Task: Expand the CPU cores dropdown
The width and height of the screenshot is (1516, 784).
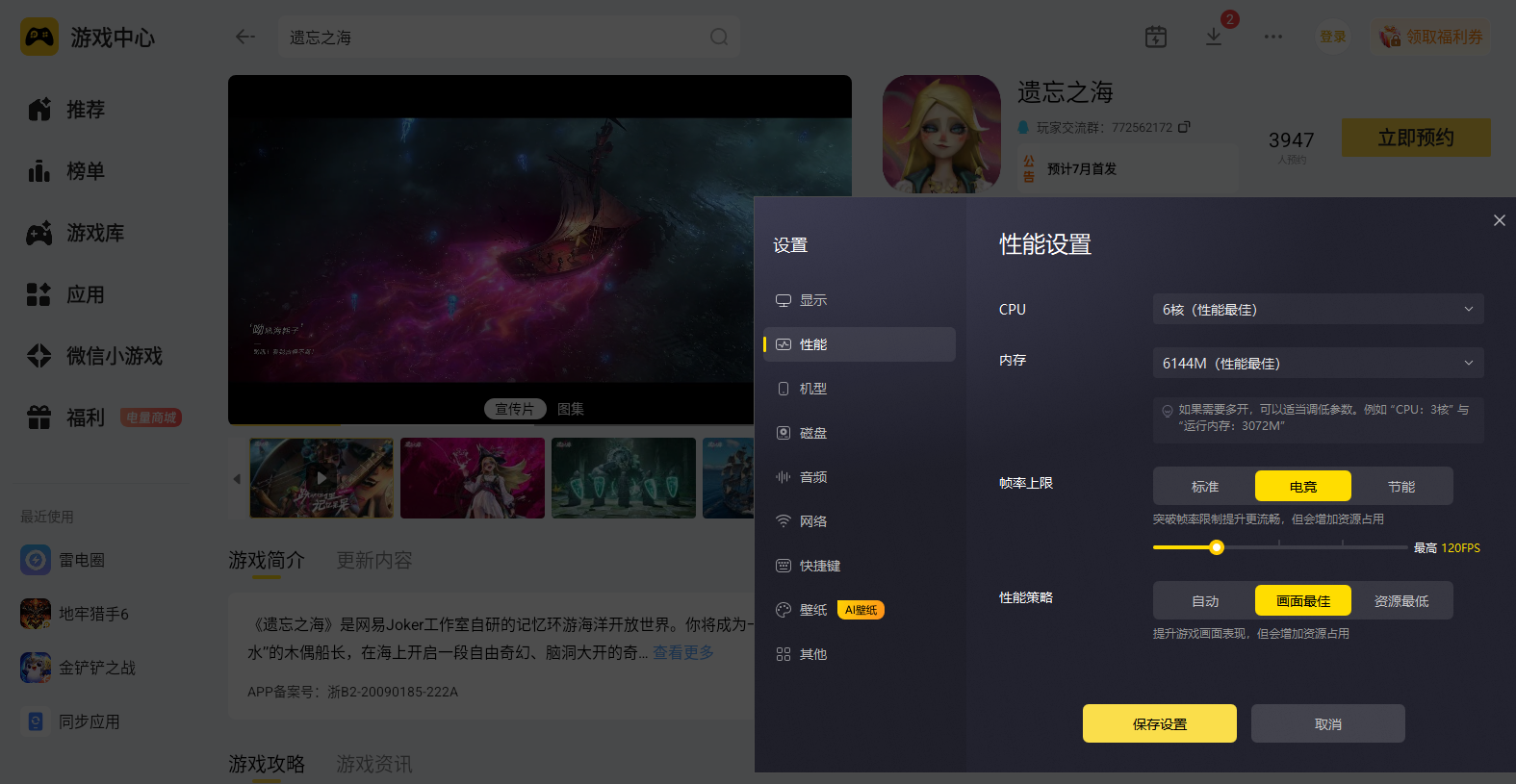Action: 1319,310
